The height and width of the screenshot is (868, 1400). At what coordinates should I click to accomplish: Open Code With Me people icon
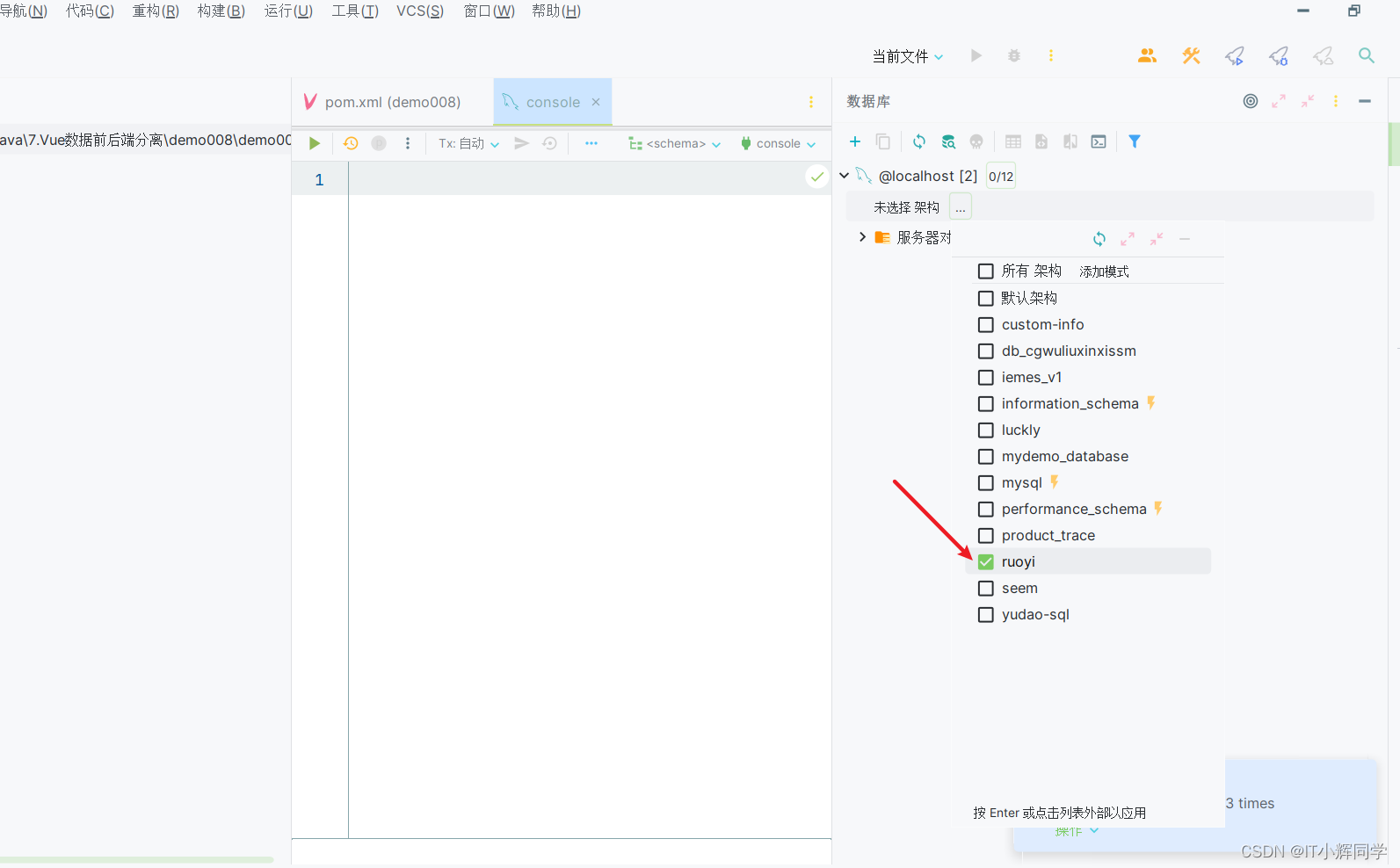[1147, 55]
